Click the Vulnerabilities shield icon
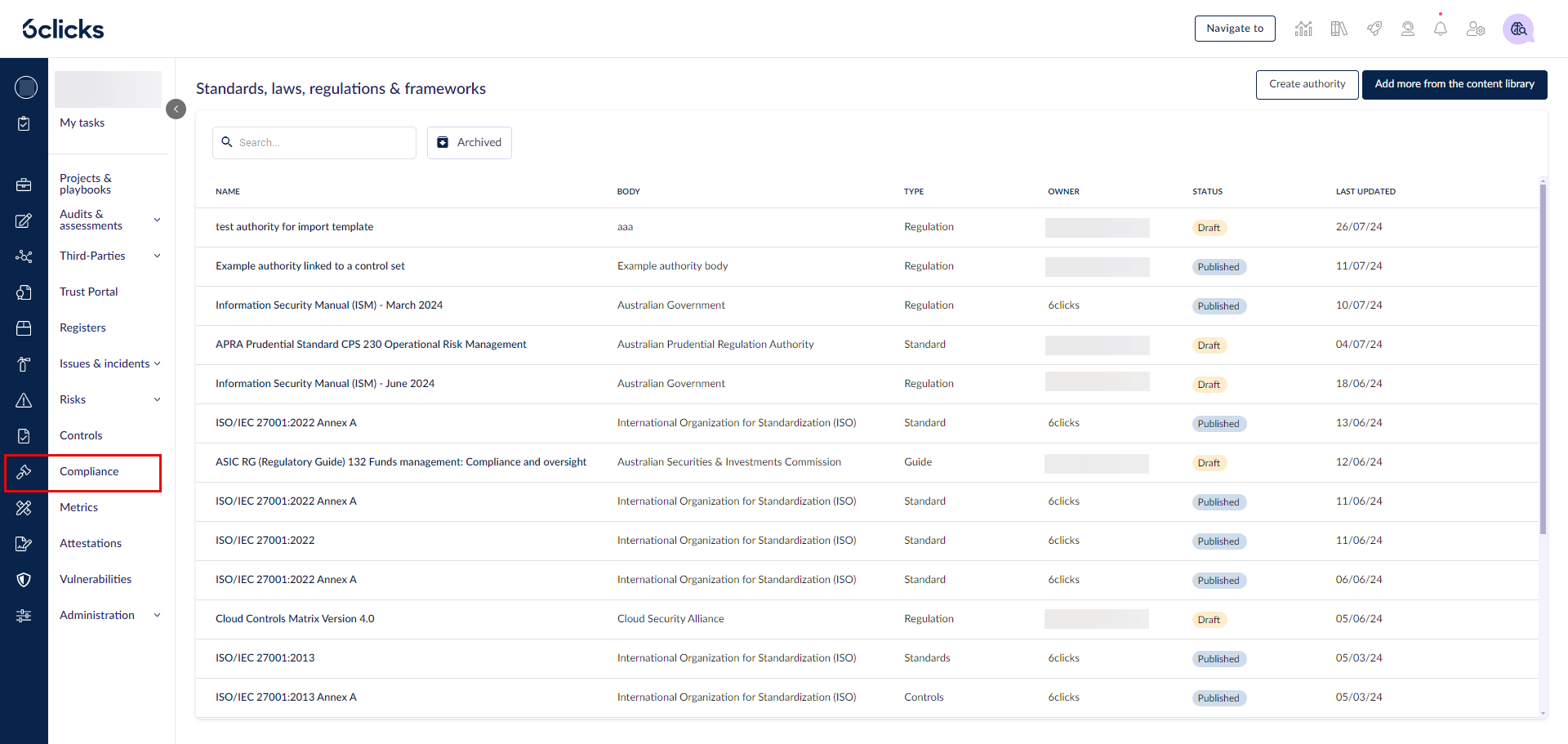Viewport: 1568px width, 744px height. click(24, 580)
